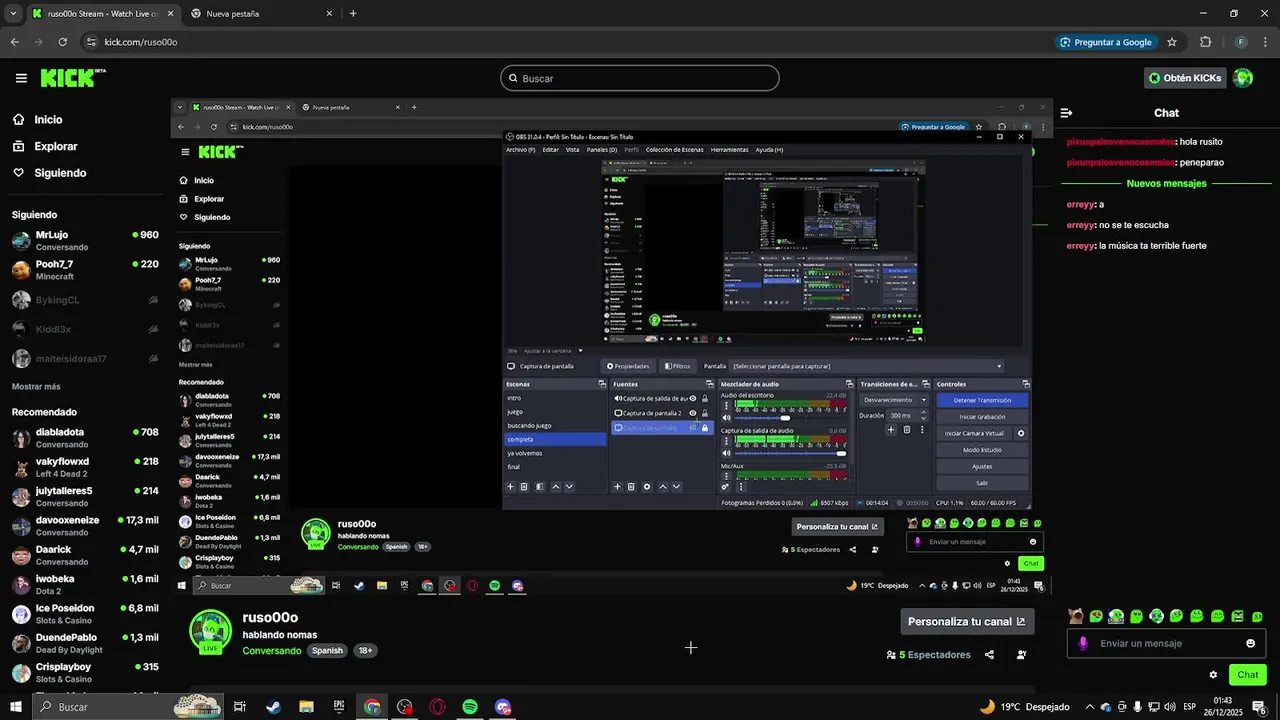1280x720 pixels.
Task: Open Spotify from the Windows taskbar
Action: tap(470, 707)
